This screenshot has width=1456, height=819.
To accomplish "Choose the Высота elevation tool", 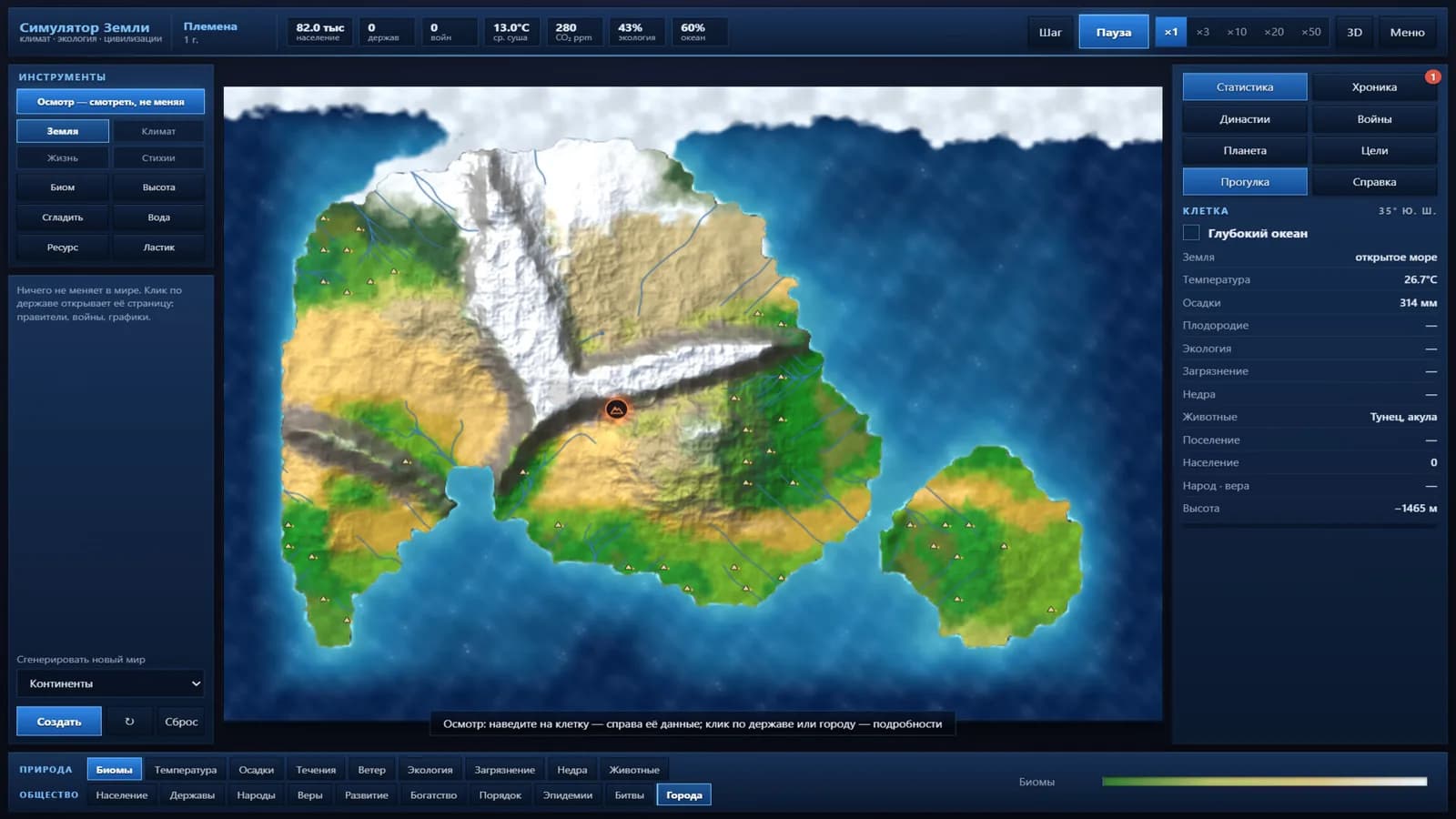I will 158,187.
